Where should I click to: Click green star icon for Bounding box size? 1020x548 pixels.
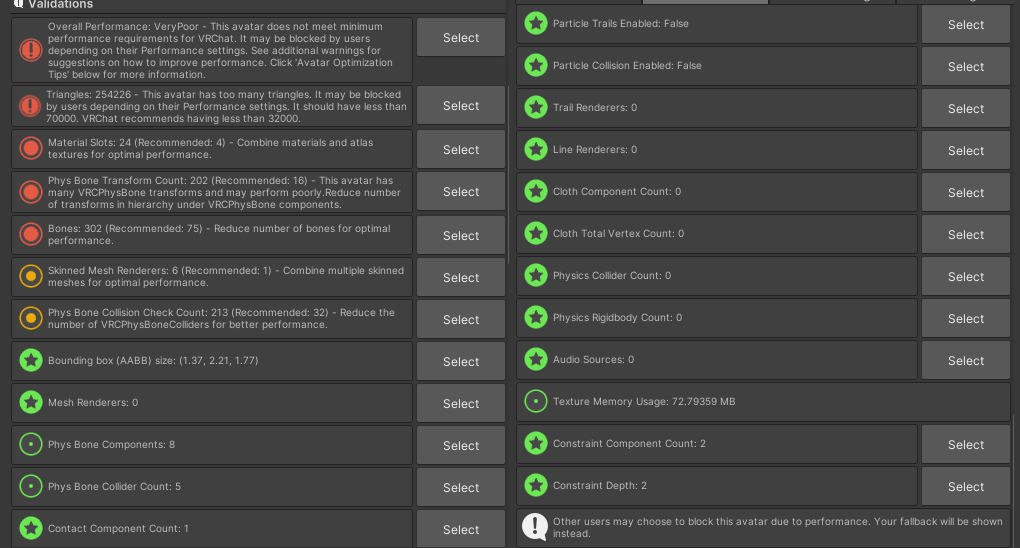31,361
